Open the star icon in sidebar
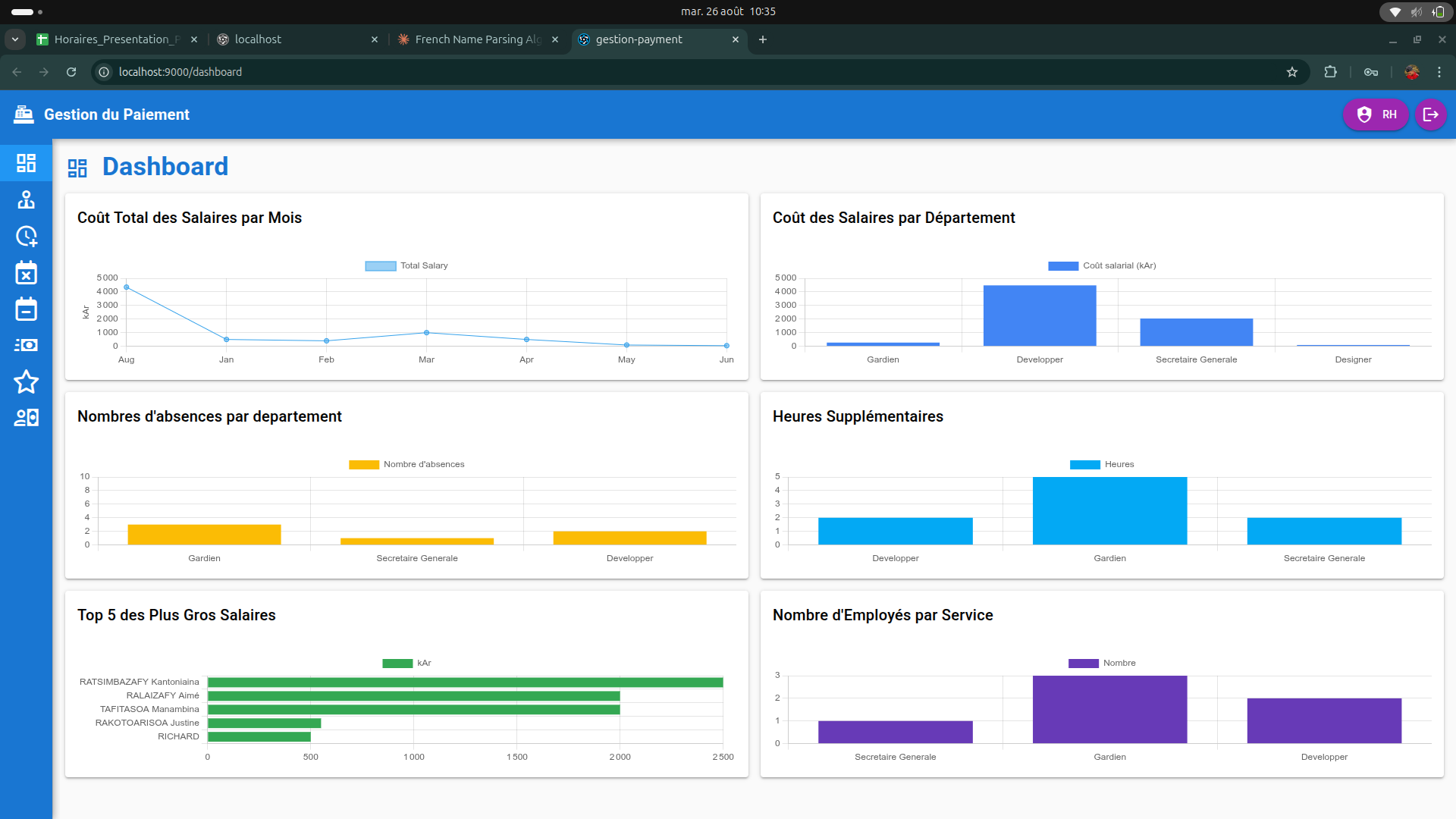 (x=26, y=381)
